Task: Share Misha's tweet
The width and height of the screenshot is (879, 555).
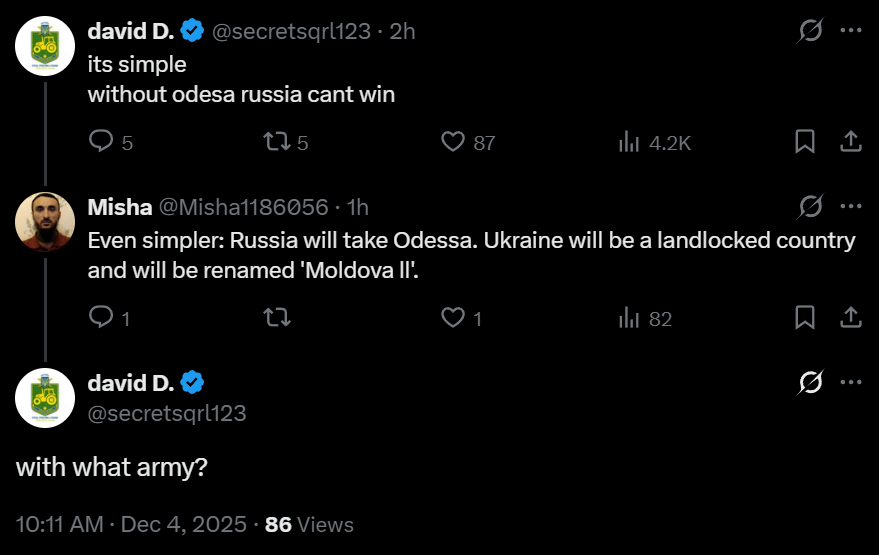Action: pyautogui.click(x=850, y=317)
